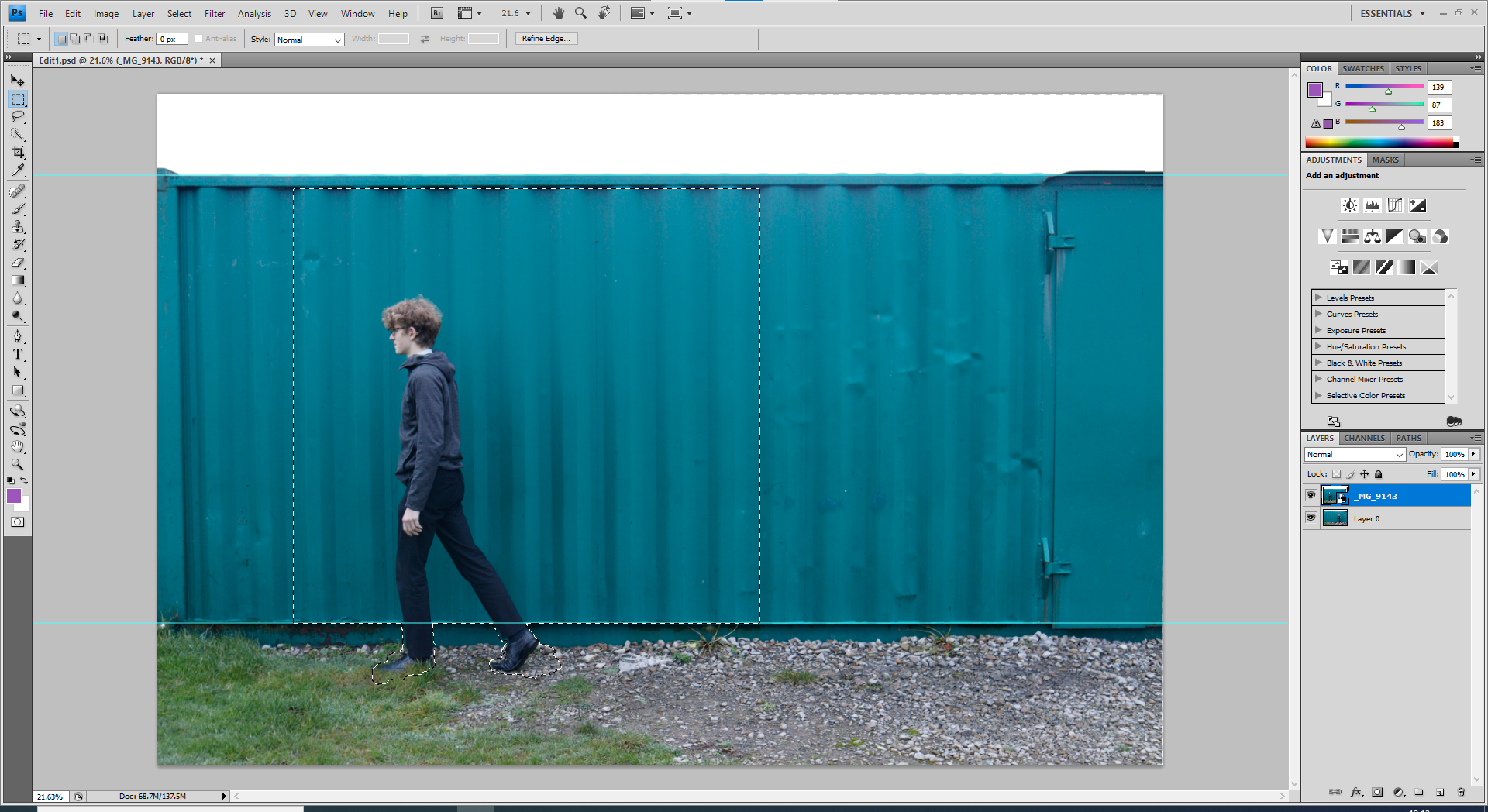Select the Hand tool in Tools panel
The image size is (1488, 812).
[18, 447]
